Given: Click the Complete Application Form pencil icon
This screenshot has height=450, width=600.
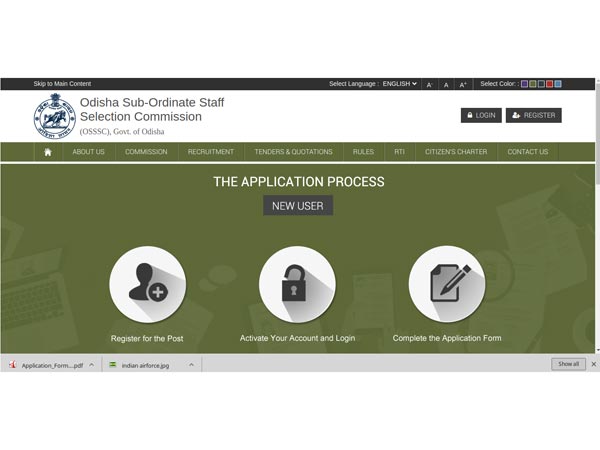Looking at the screenshot, I should [x=447, y=285].
